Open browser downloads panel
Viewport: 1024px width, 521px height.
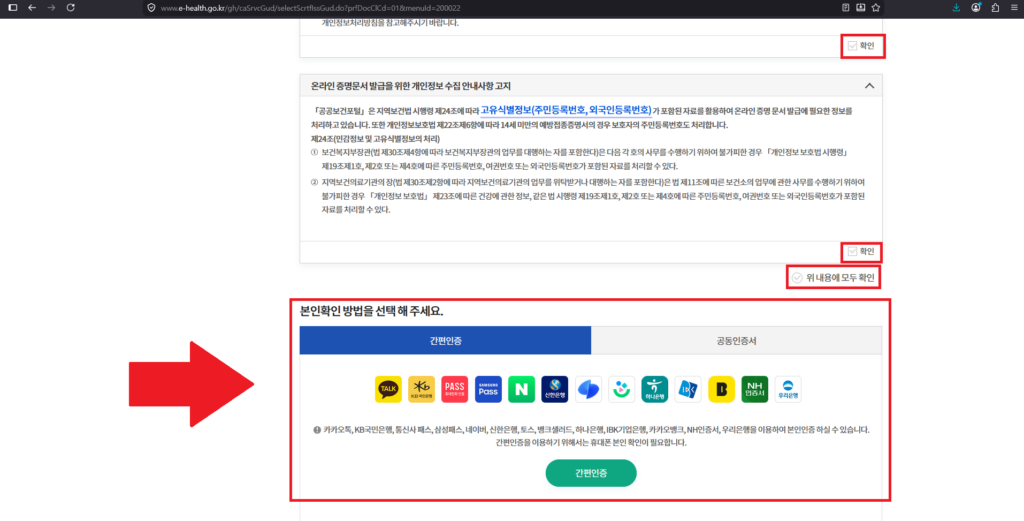point(957,8)
